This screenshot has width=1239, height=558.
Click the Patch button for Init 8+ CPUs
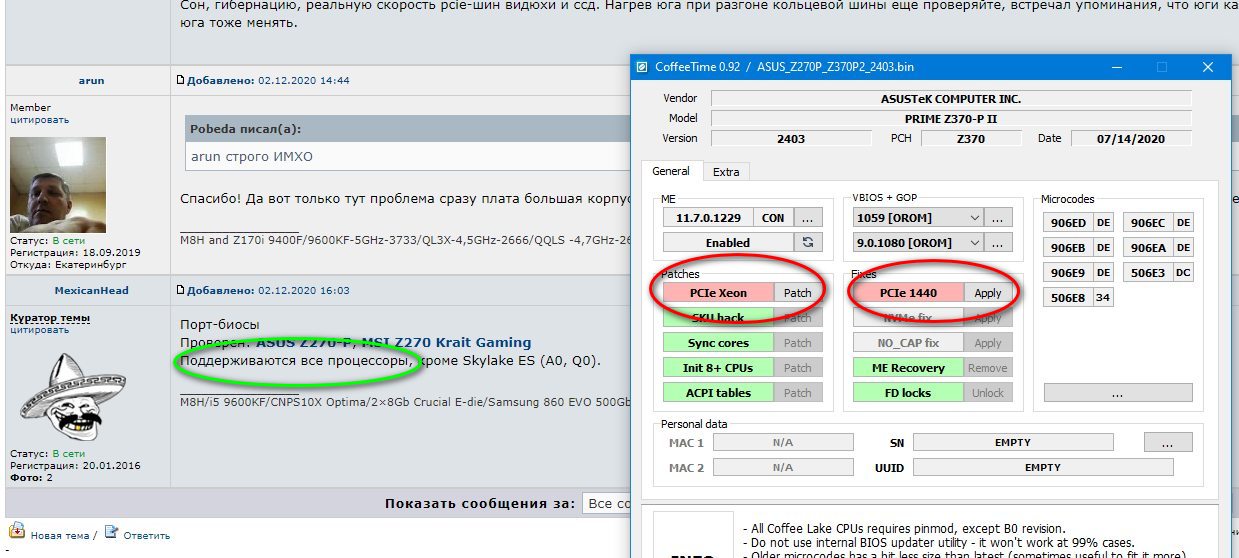click(797, 368)
